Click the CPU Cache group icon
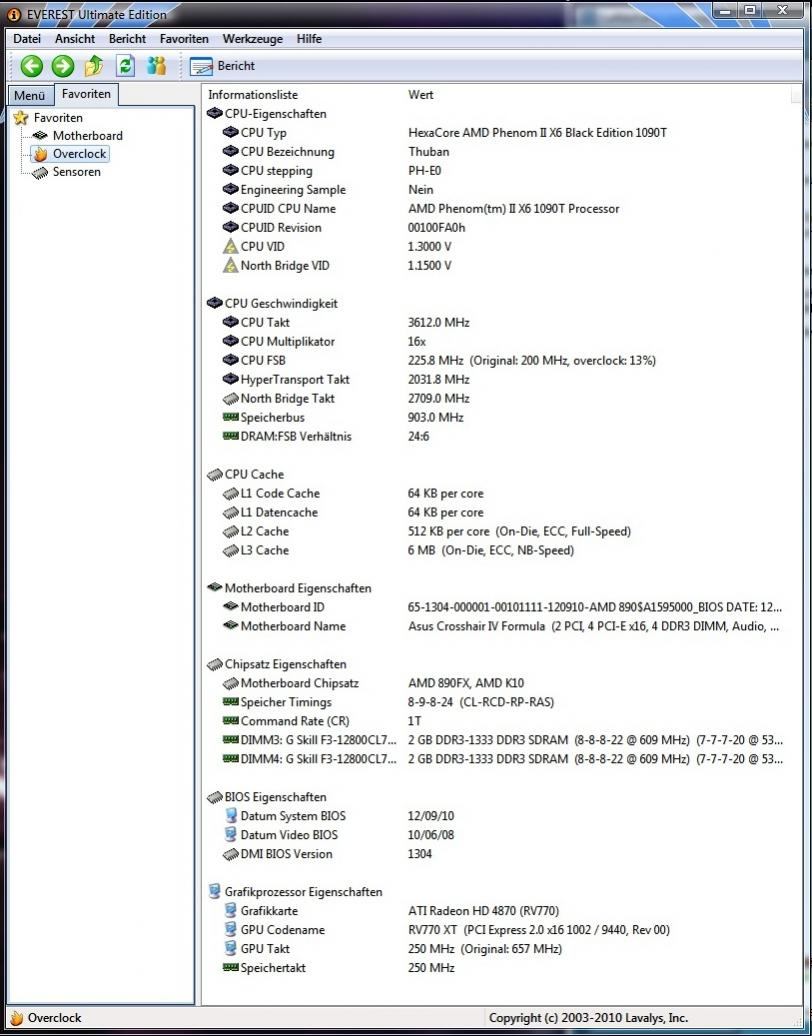The width and height of the screenshot is (812, 1036). point(215,474)
